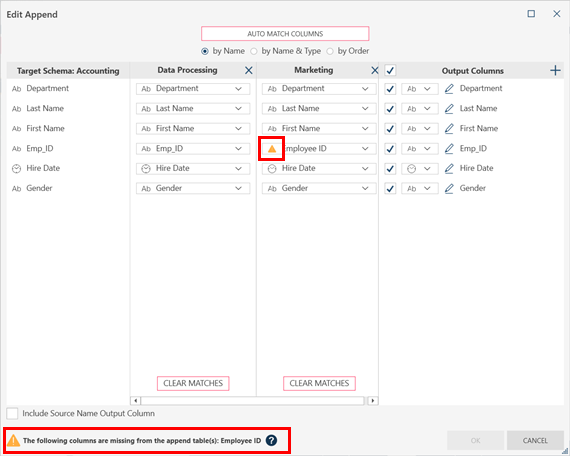Open Data Processing Last Name column dropdown
The image size is (570, 456).
[193, 109]
